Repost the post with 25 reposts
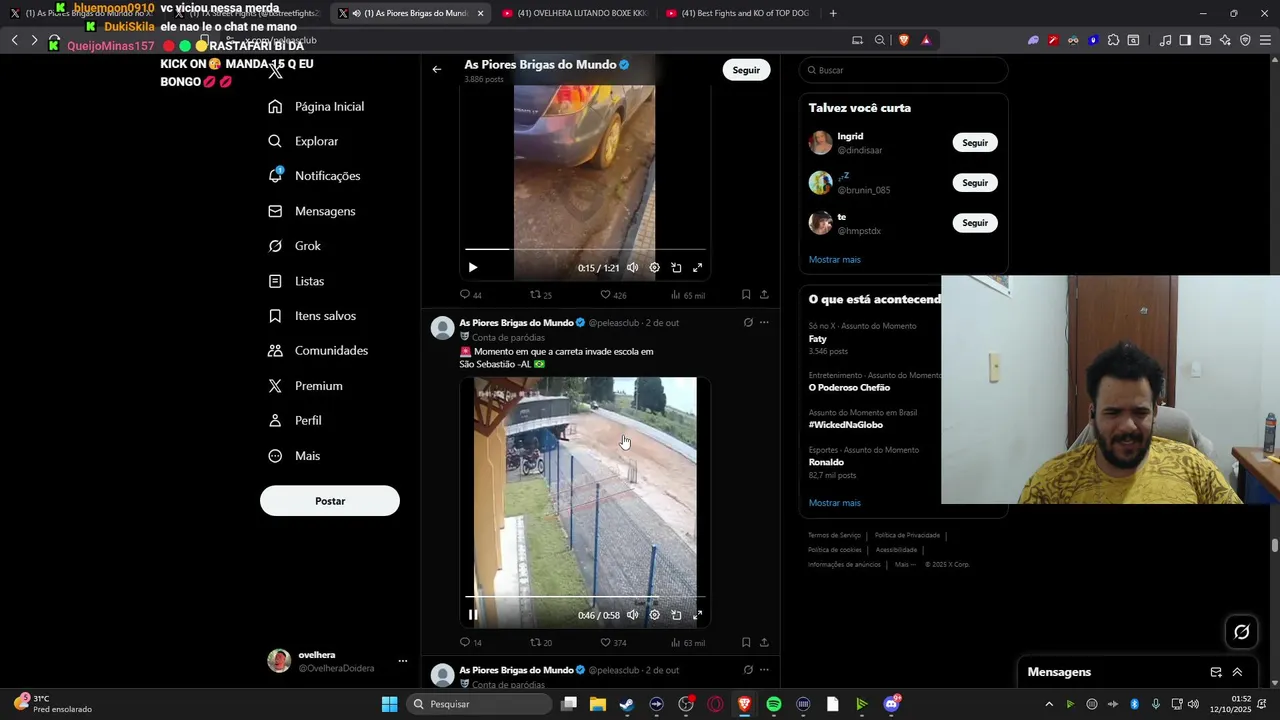1280x720 pixels. click(x=541, y=295)
